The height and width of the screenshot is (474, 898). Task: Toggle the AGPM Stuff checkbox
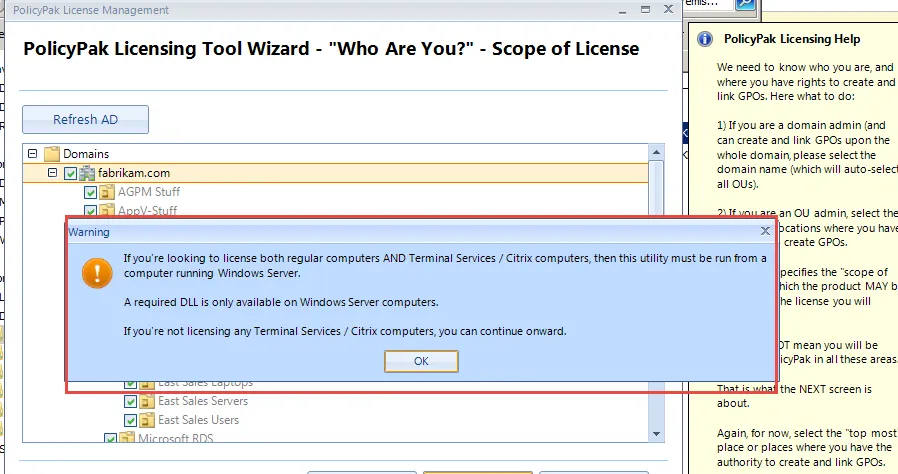click(x=90, y=192)
